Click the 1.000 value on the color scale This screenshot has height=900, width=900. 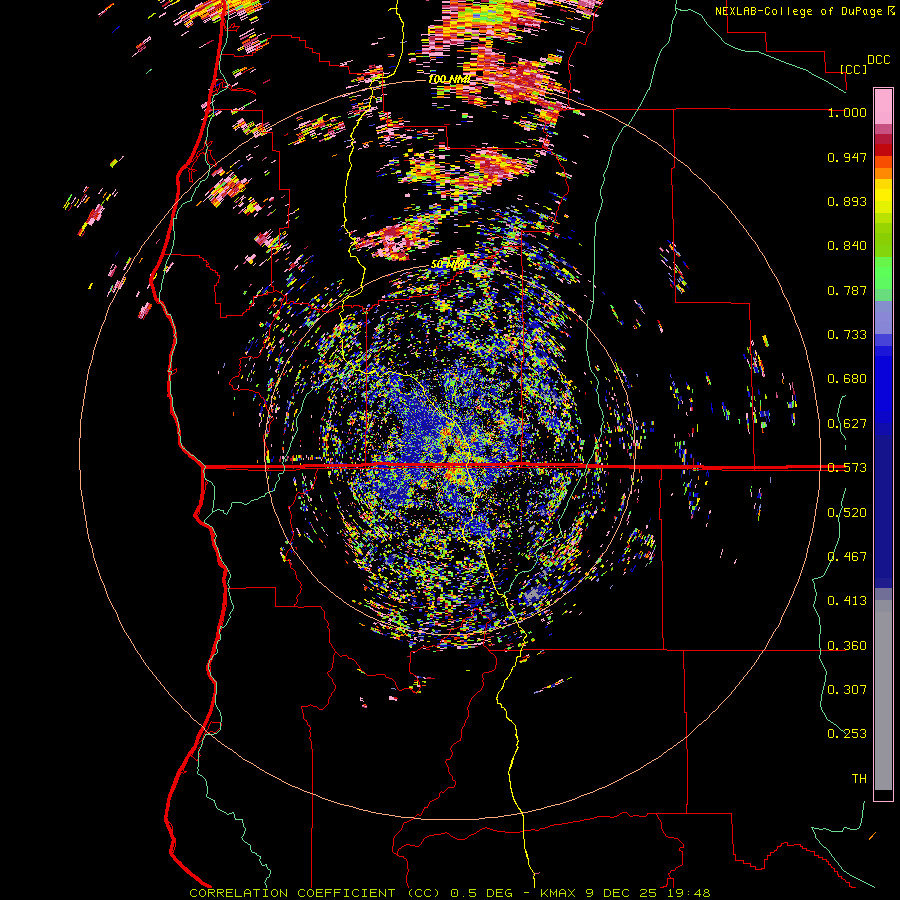point(847,112)
